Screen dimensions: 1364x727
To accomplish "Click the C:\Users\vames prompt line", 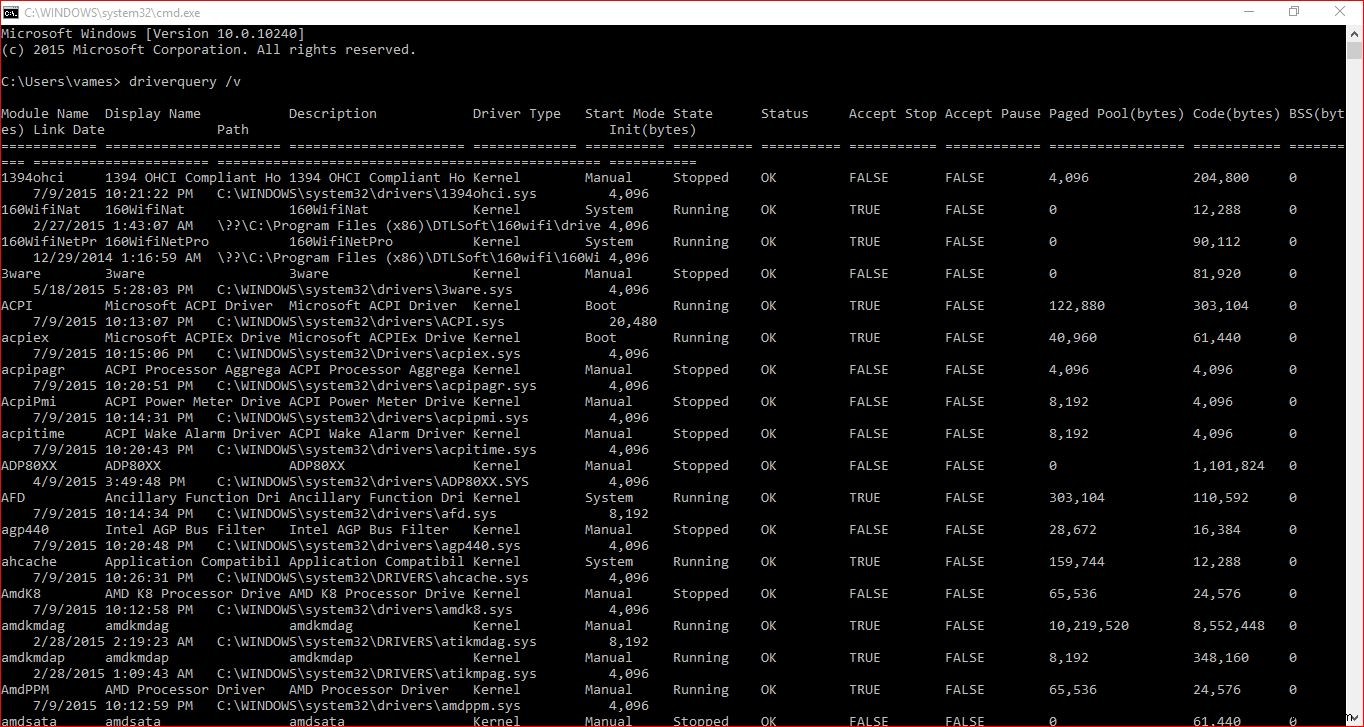I will pyautogui.click(x=60, y=81).
